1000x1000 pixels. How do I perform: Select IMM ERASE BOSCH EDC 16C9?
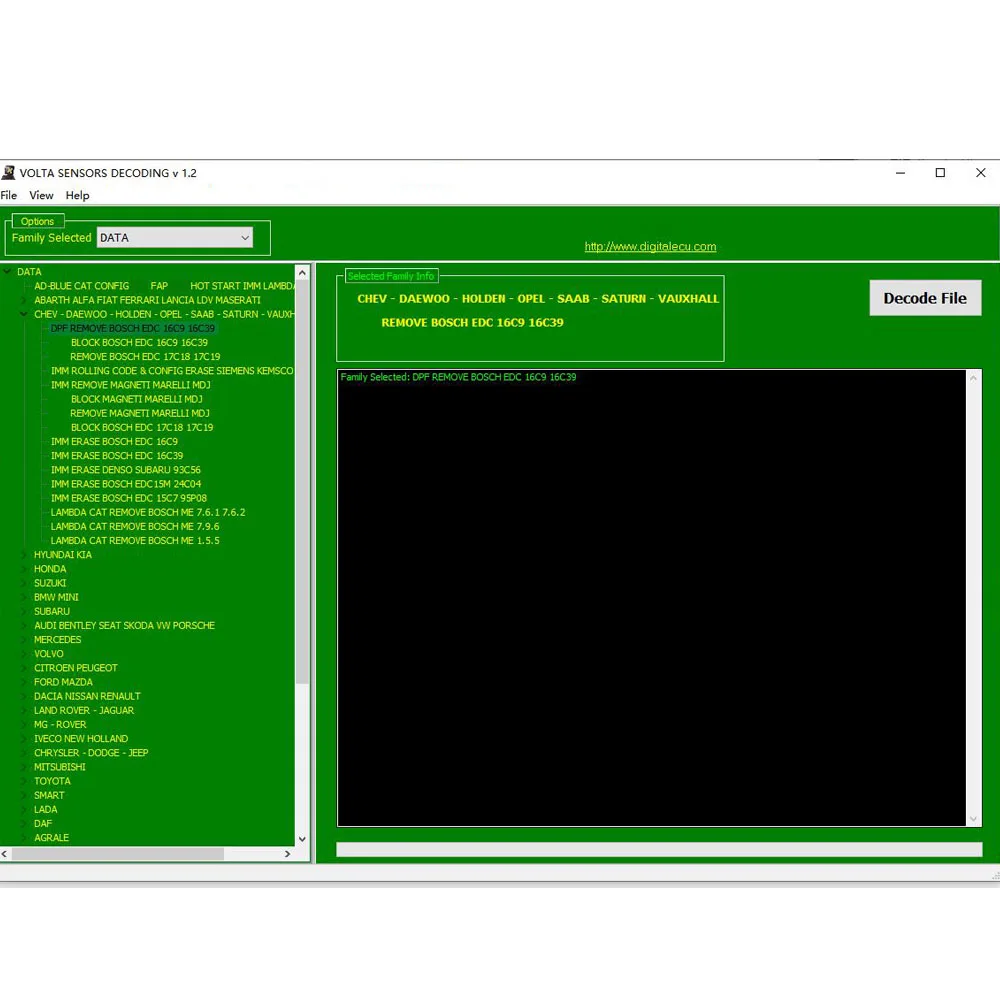tap(114, 441)
